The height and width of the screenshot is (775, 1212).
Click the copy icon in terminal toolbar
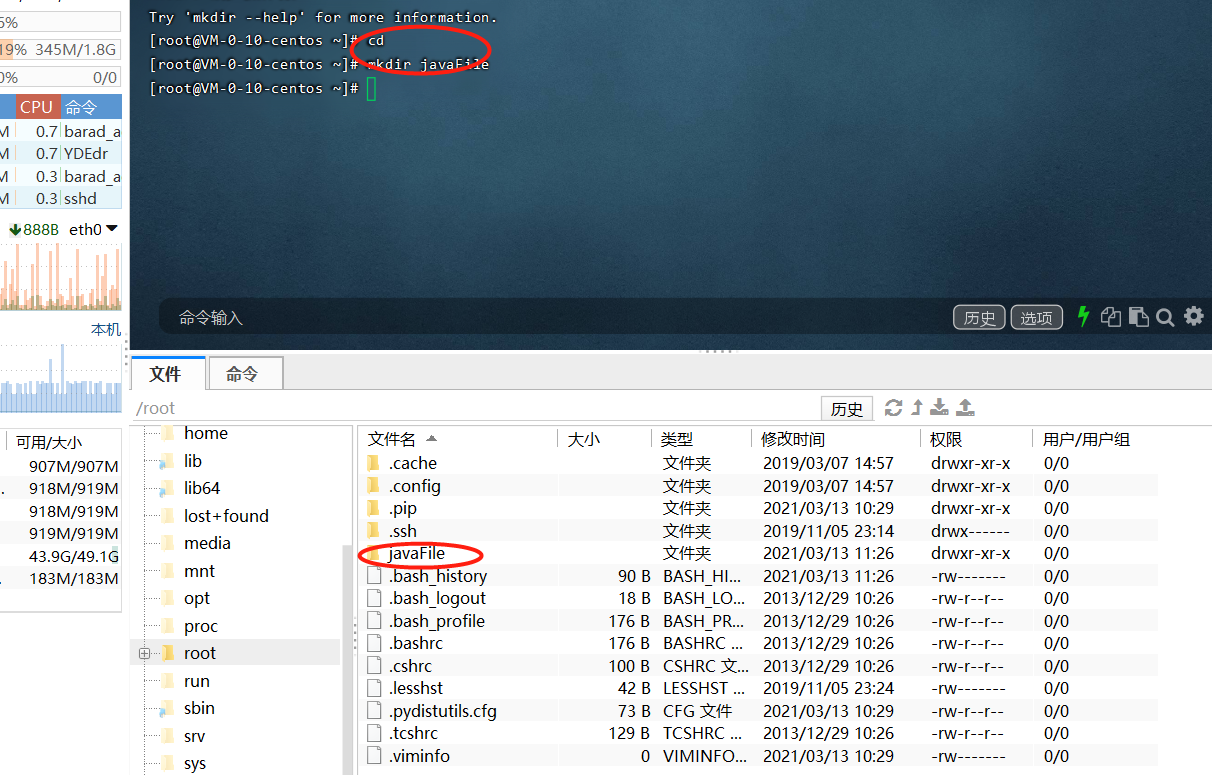point(1110,317)
